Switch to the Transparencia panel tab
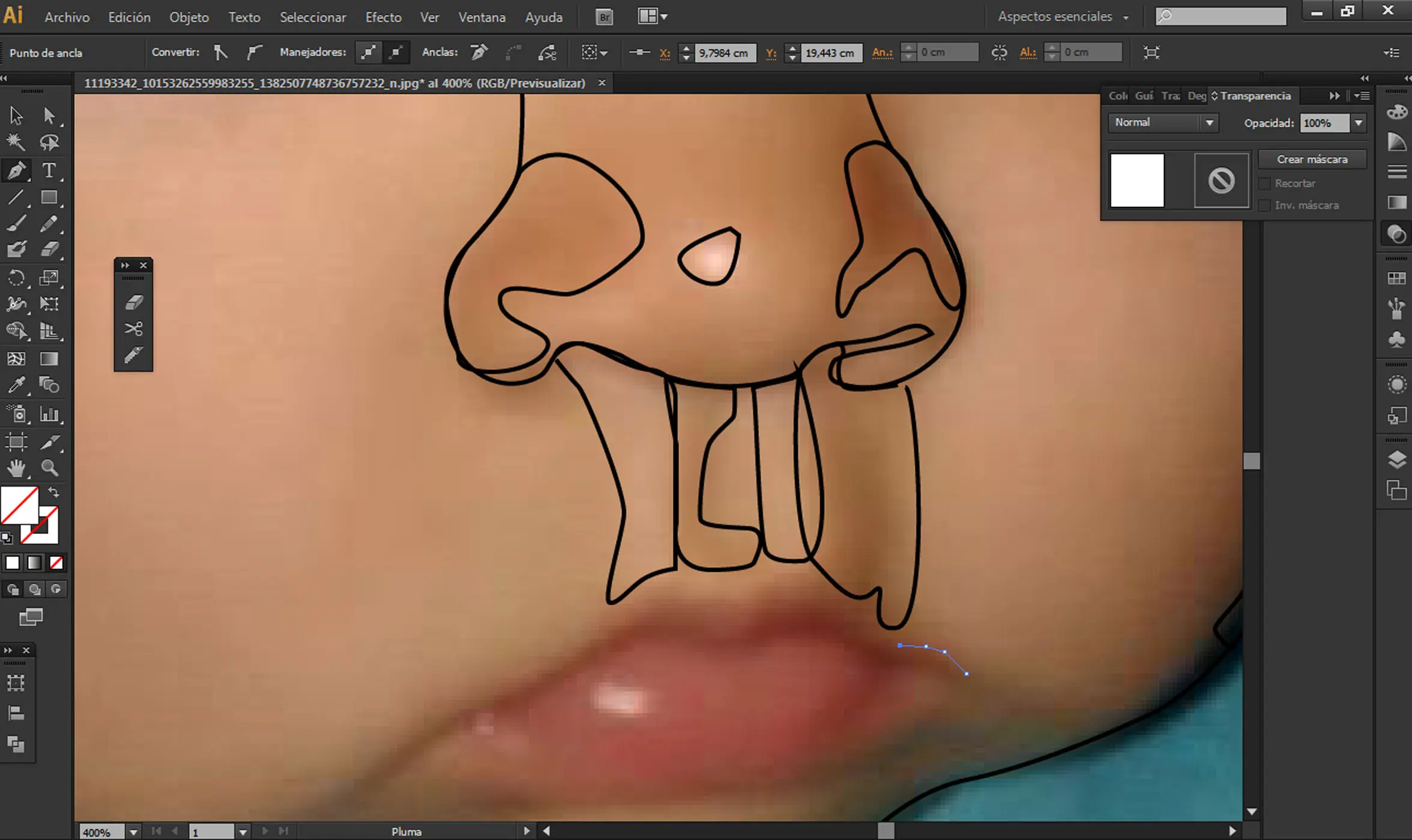Screen dimensions: 1412x840 tap(1255, 96)
